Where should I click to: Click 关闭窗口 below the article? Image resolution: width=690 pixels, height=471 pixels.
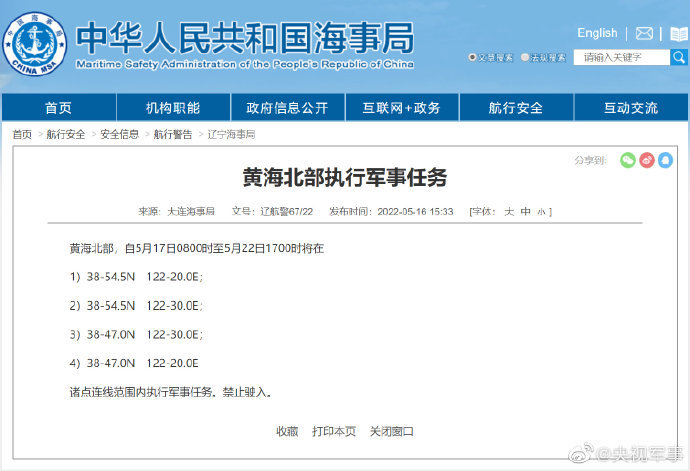click(391, 431)
